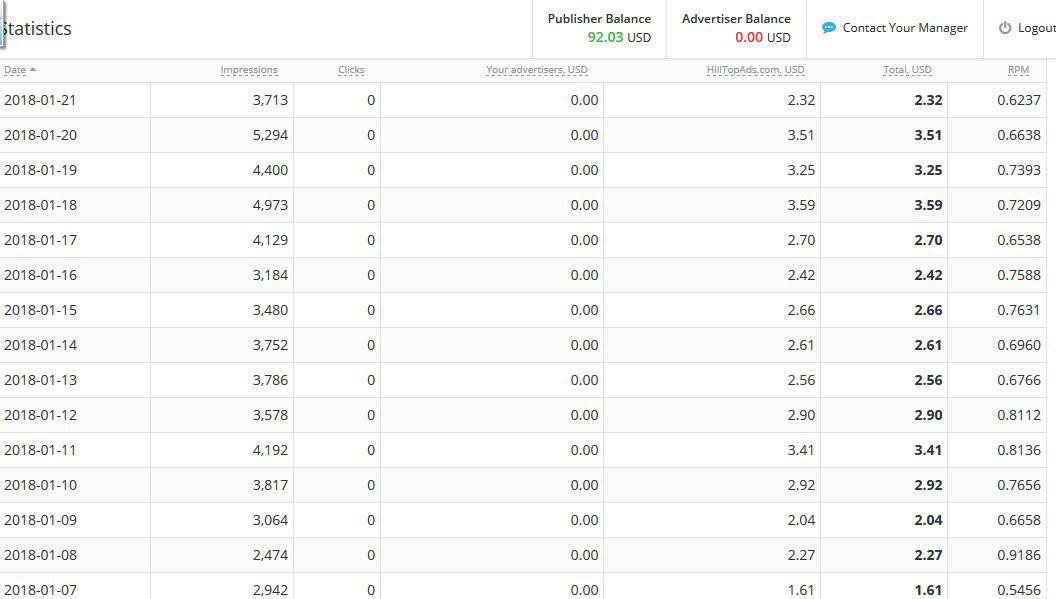The height and width of the screenshot is (599, 1056).
Task: Select the 2018-01-18 date cell
Action: tap(40, 205)
